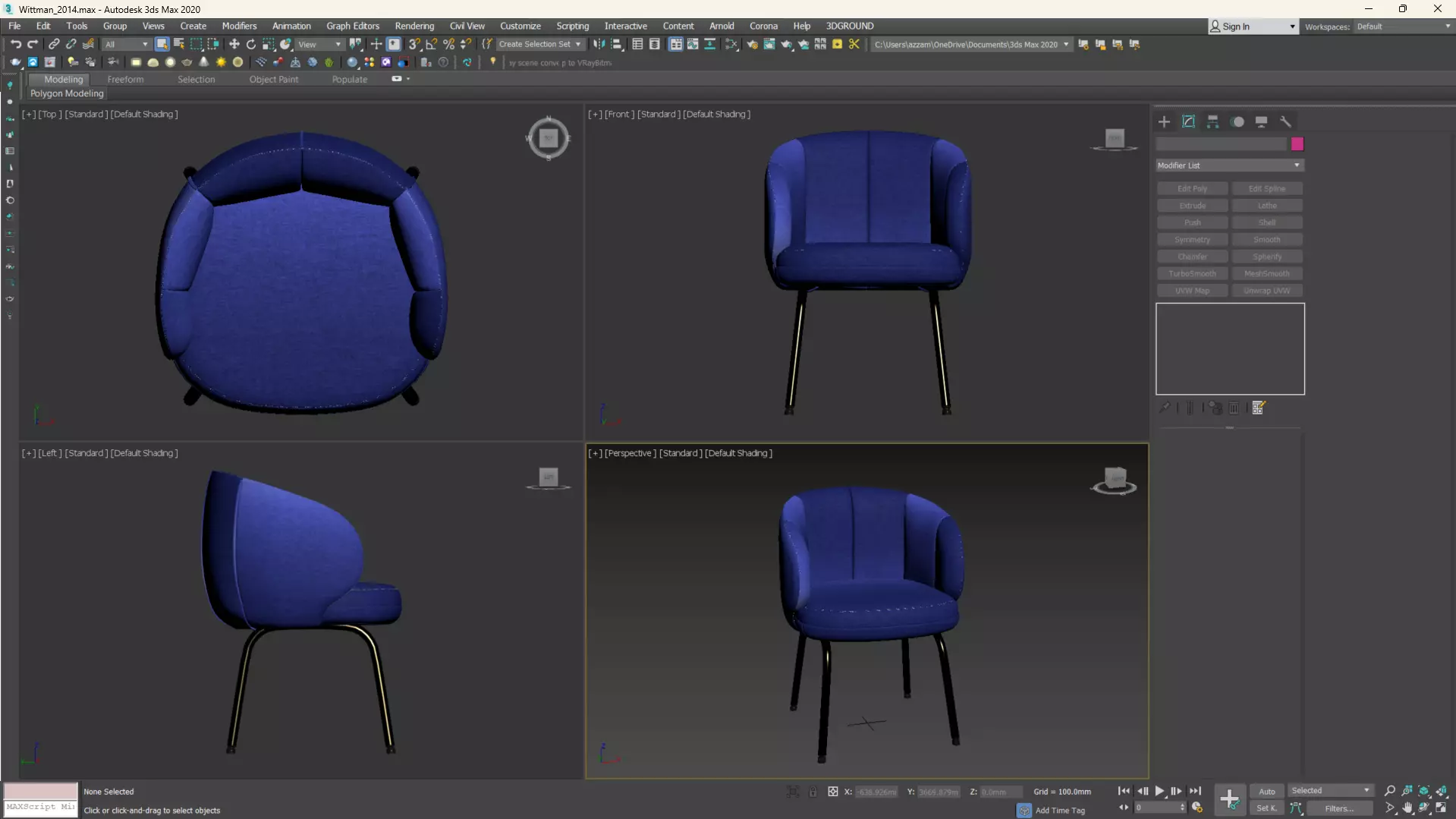Select the Select and Link tool

[x=54, y=44]
